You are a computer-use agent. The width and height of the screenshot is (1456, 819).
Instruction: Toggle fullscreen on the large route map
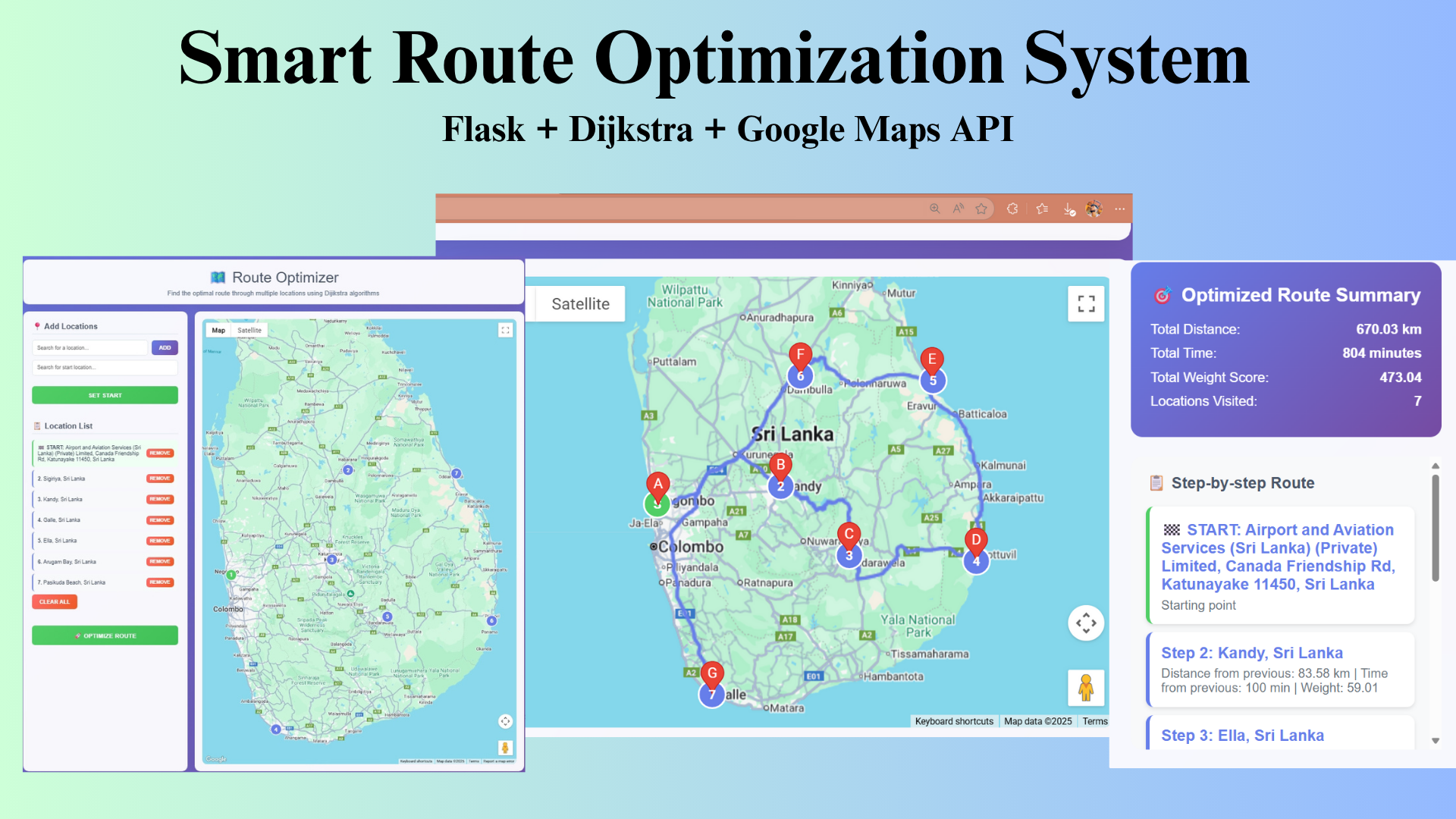pos(1086,304)
